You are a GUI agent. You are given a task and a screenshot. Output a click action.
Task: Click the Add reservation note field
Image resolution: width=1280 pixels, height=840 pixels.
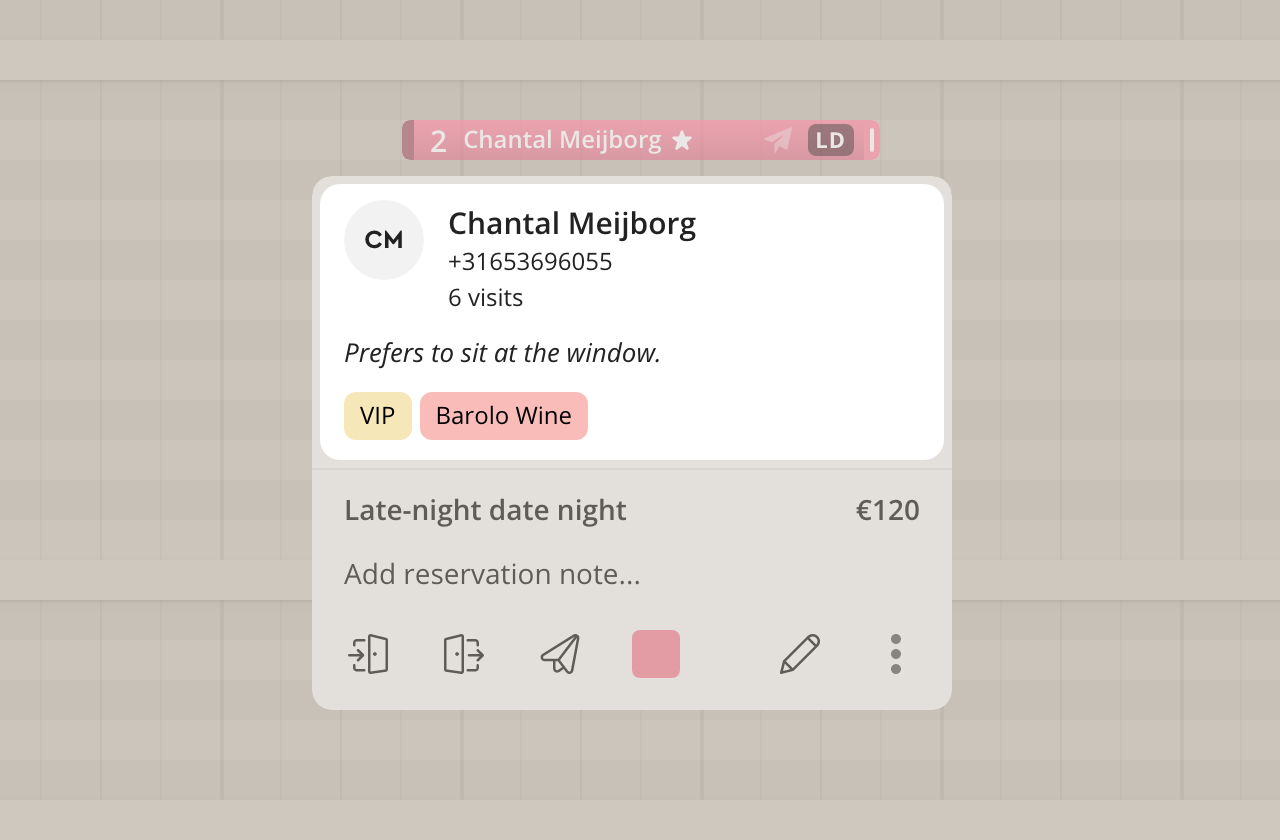pyautogui.click(x=632, y=574)
